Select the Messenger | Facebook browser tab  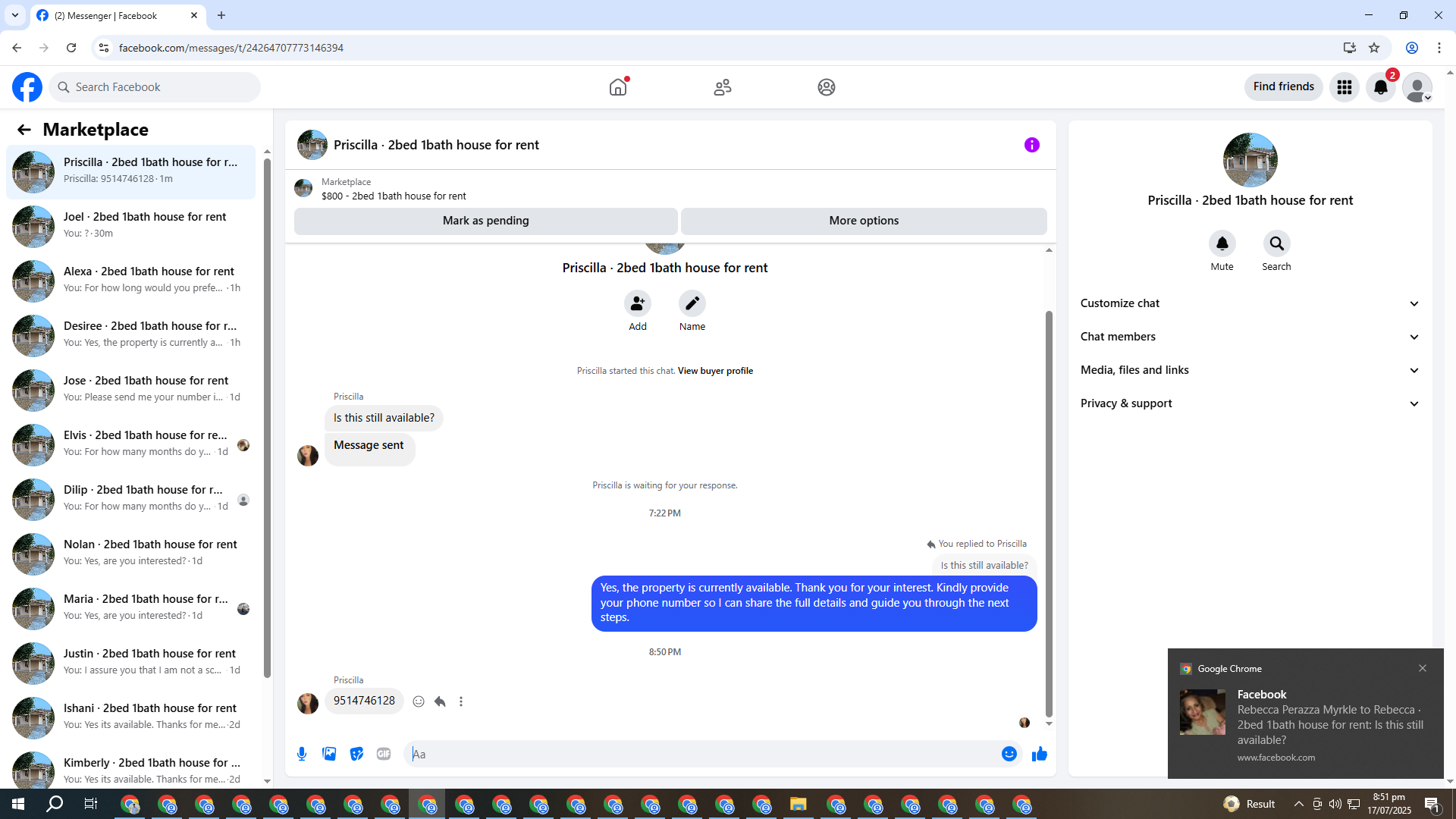pos(118,15)
